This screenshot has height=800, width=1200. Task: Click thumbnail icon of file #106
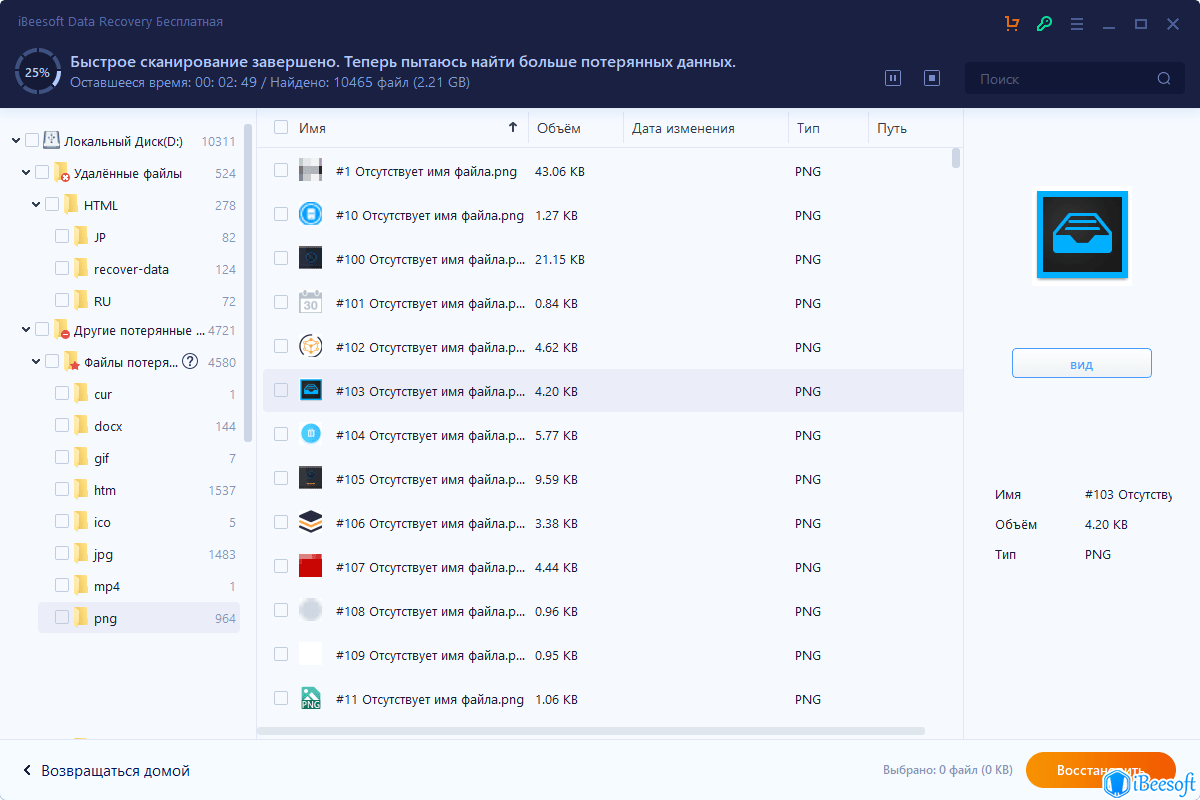[311, 523]
